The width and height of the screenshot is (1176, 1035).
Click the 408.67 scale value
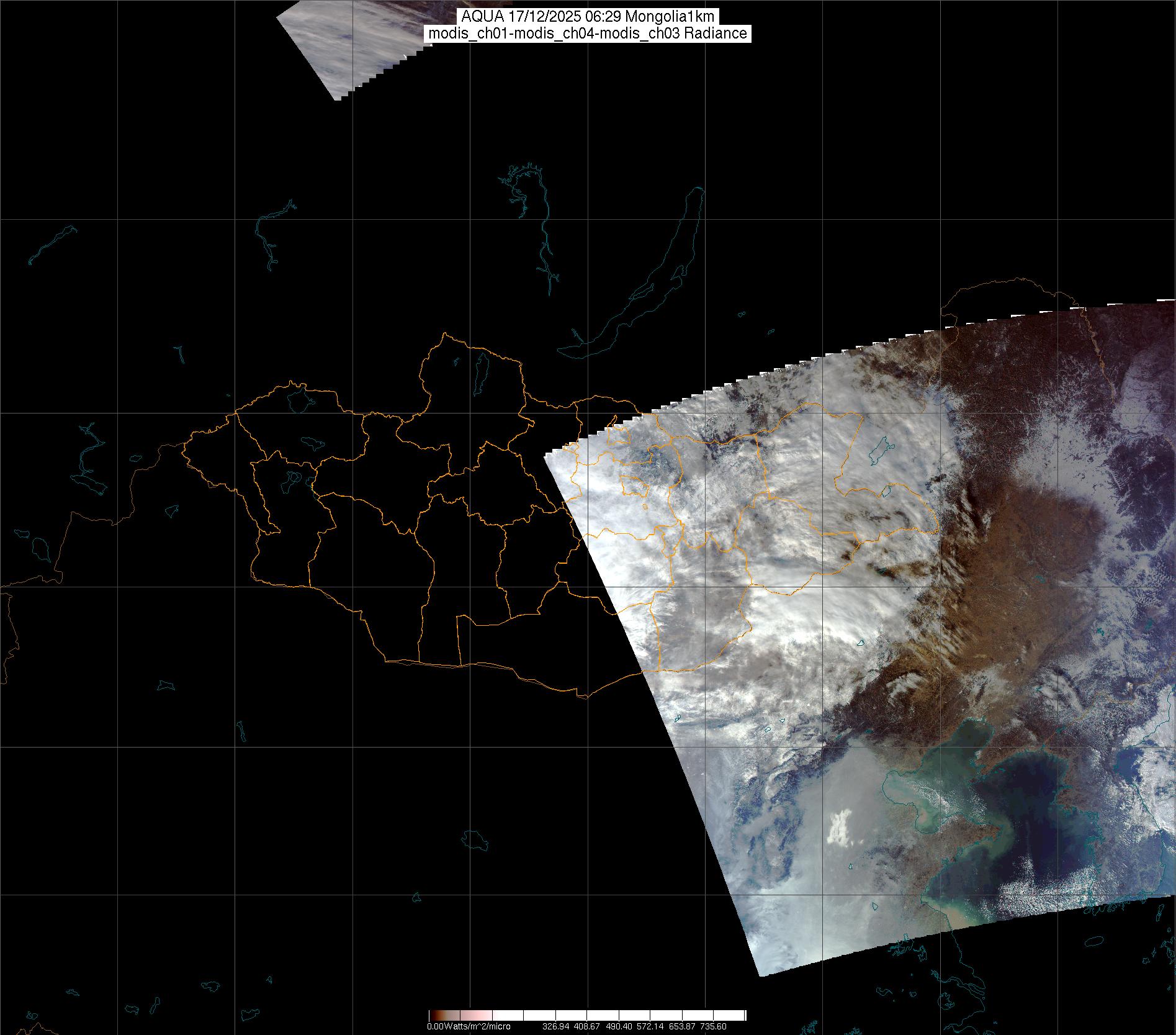click(x=586, y=1026)
